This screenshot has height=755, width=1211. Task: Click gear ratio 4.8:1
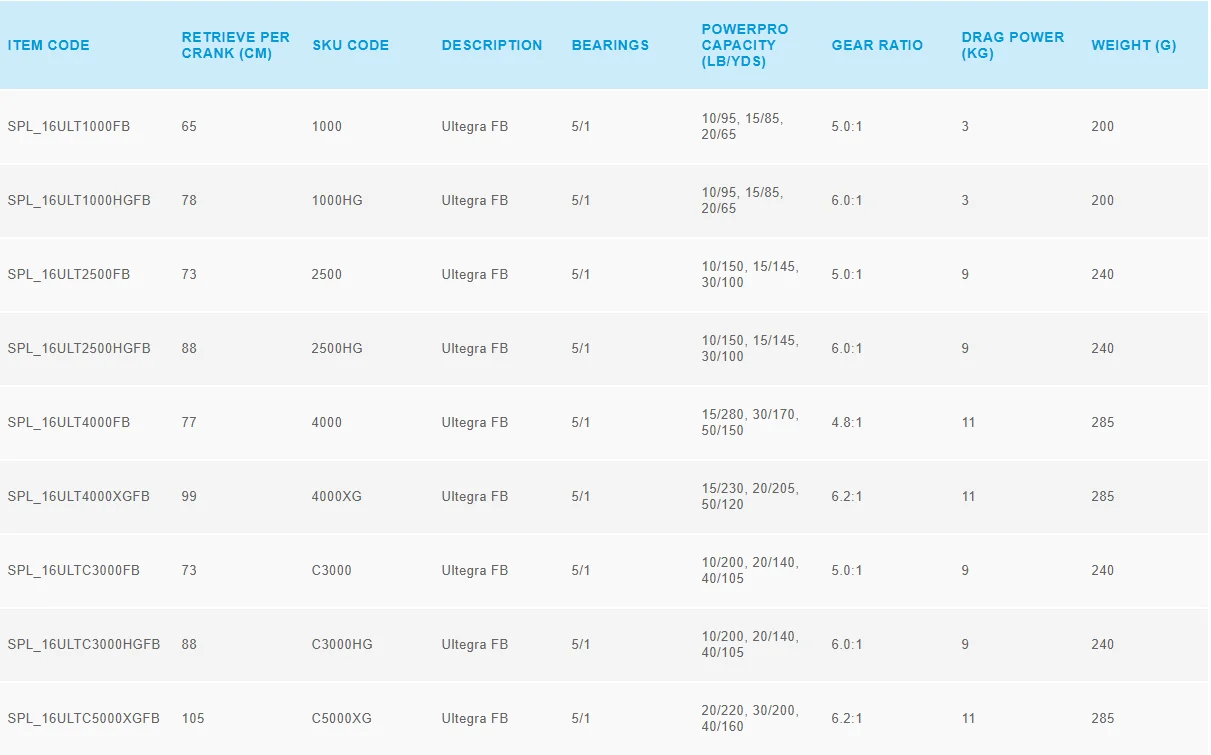pyautogui.click(x=847, y=422)
